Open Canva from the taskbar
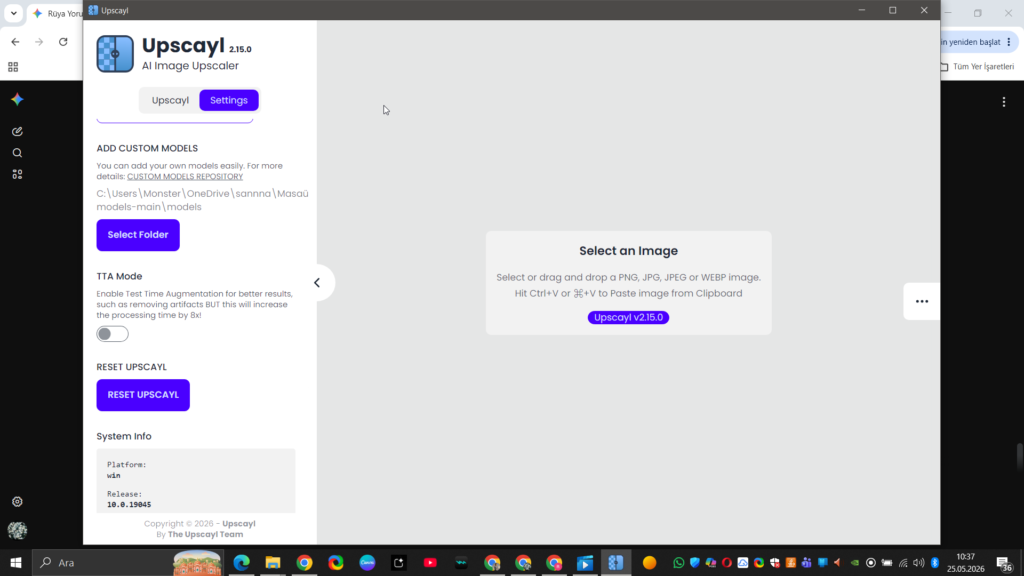1024x576 pixels. pyautogui.click(x=367, y=562)
